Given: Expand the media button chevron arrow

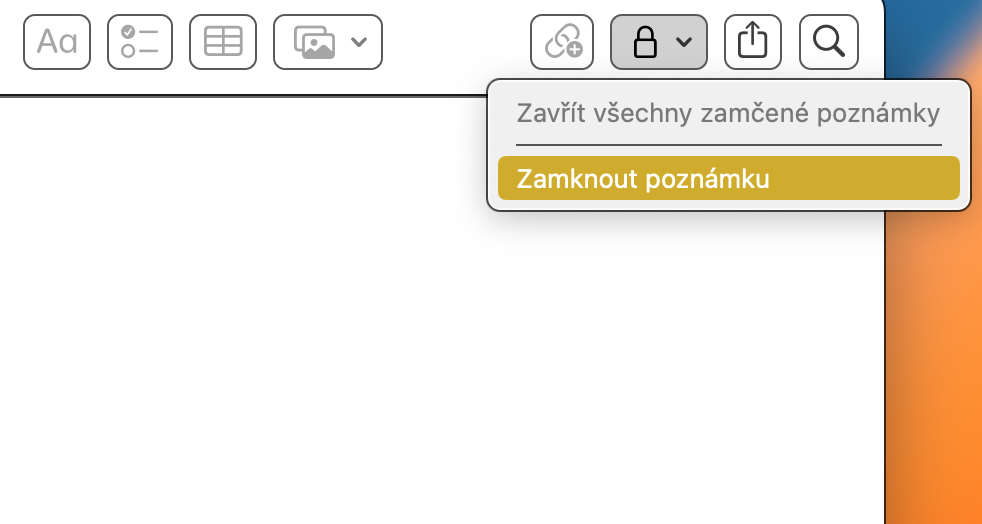Looking at the screenshot, I should pyautogui.click(x=360, y=42).
